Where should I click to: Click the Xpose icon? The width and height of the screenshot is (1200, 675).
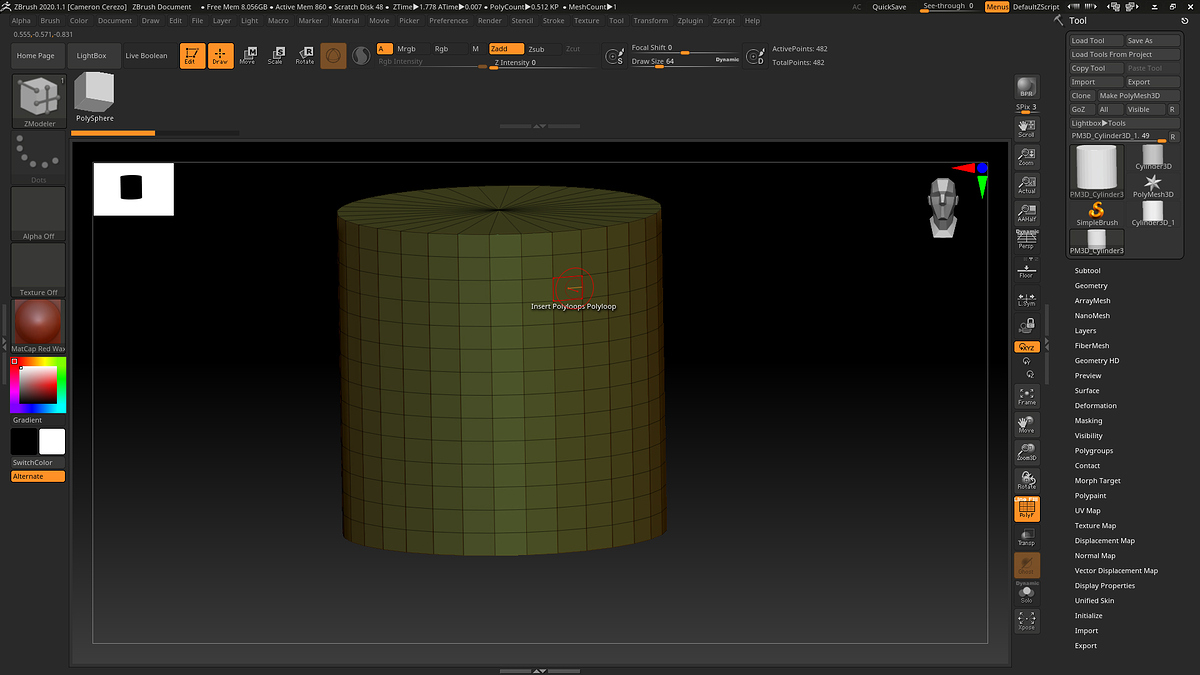click(1026, 621)
